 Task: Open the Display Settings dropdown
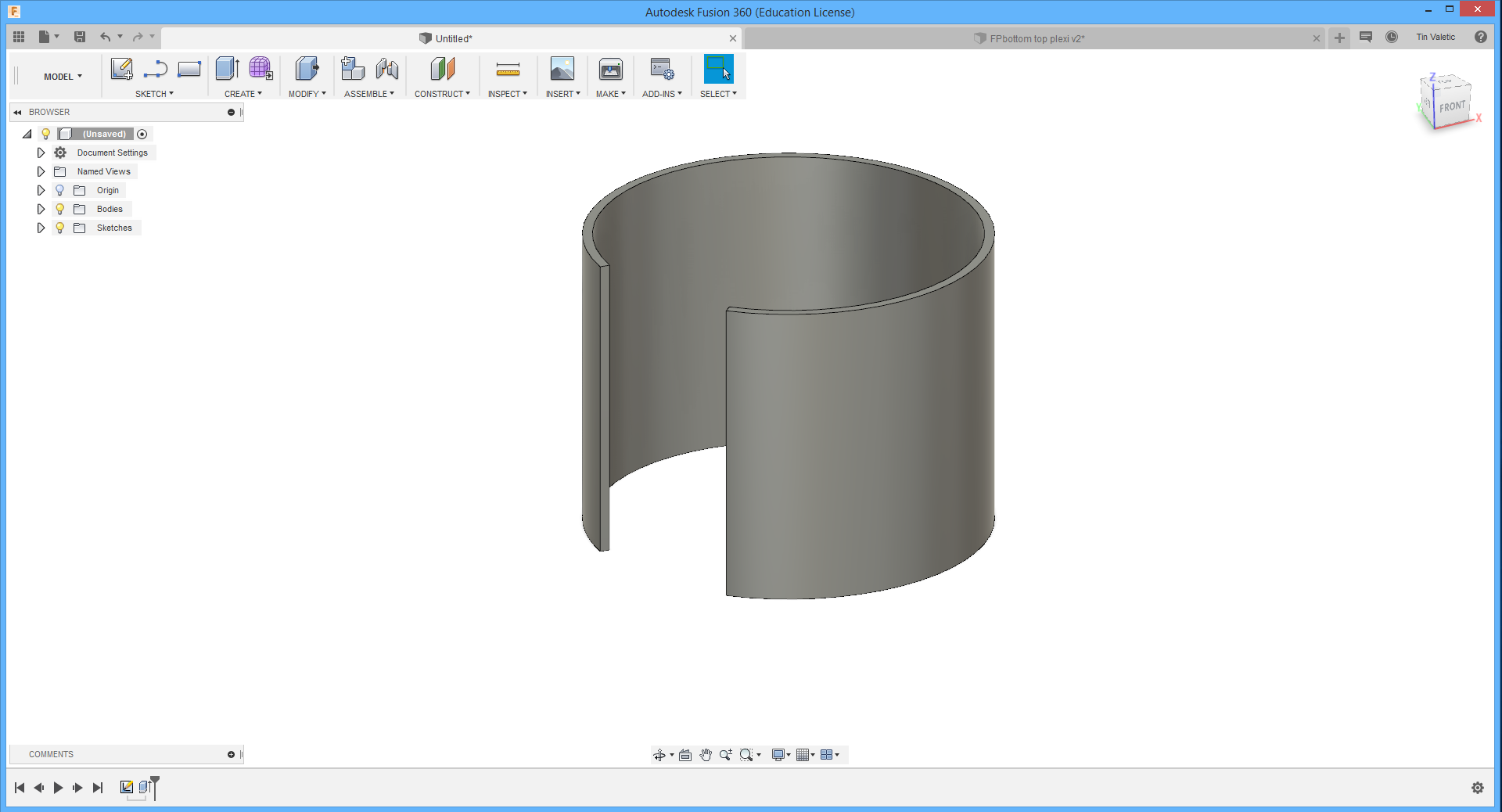point(781,755)
